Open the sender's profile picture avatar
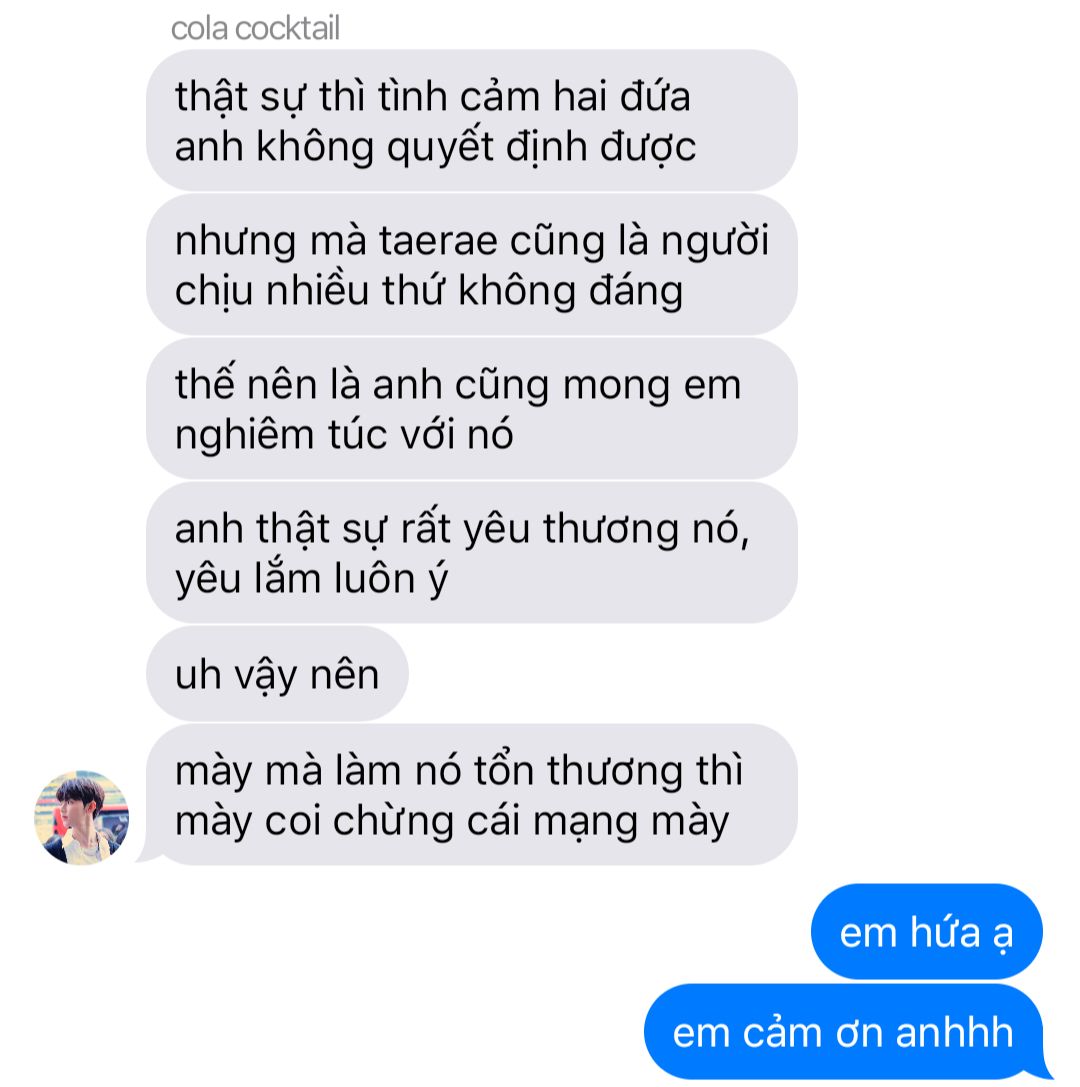Image resolution: width=1080 pixels, height=1087 pixels. coord(82,817)
